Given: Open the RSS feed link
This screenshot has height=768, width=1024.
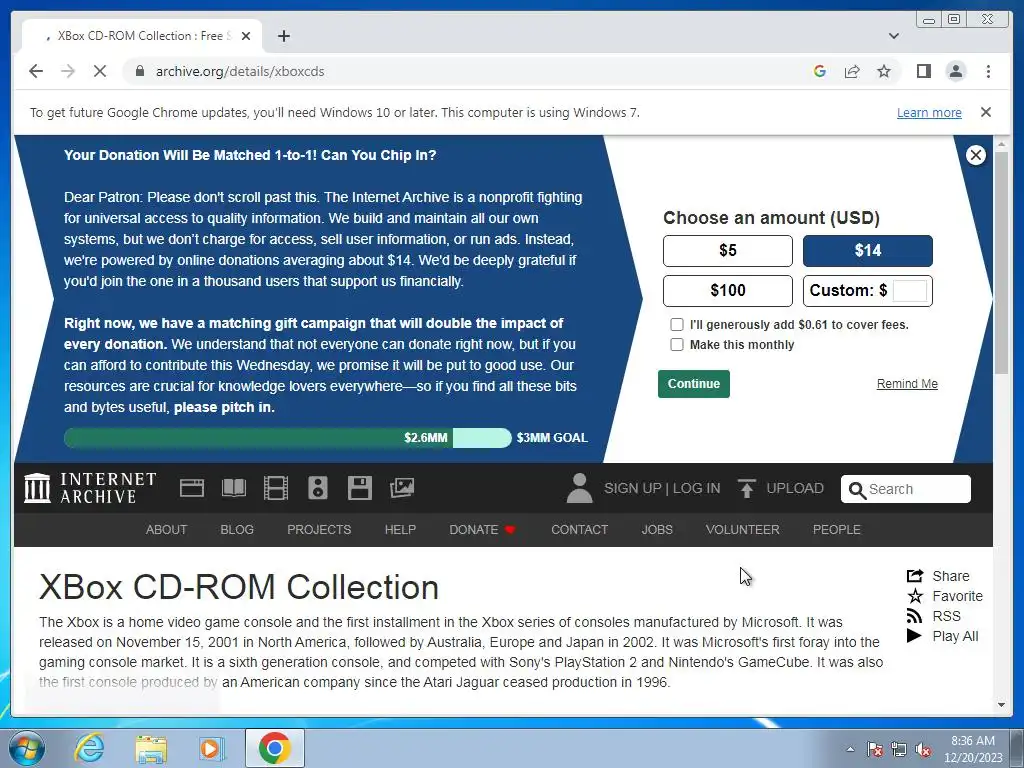Looking at the screenshot, I should (x=934, y=616).
